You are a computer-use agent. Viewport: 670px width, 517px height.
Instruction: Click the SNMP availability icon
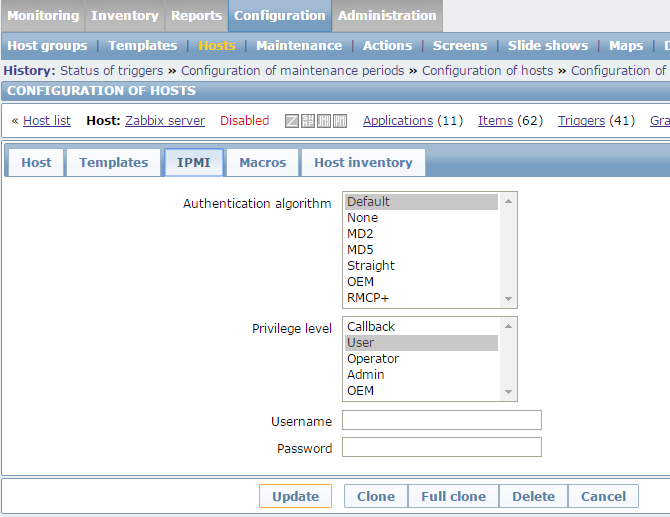pos(308,121)
